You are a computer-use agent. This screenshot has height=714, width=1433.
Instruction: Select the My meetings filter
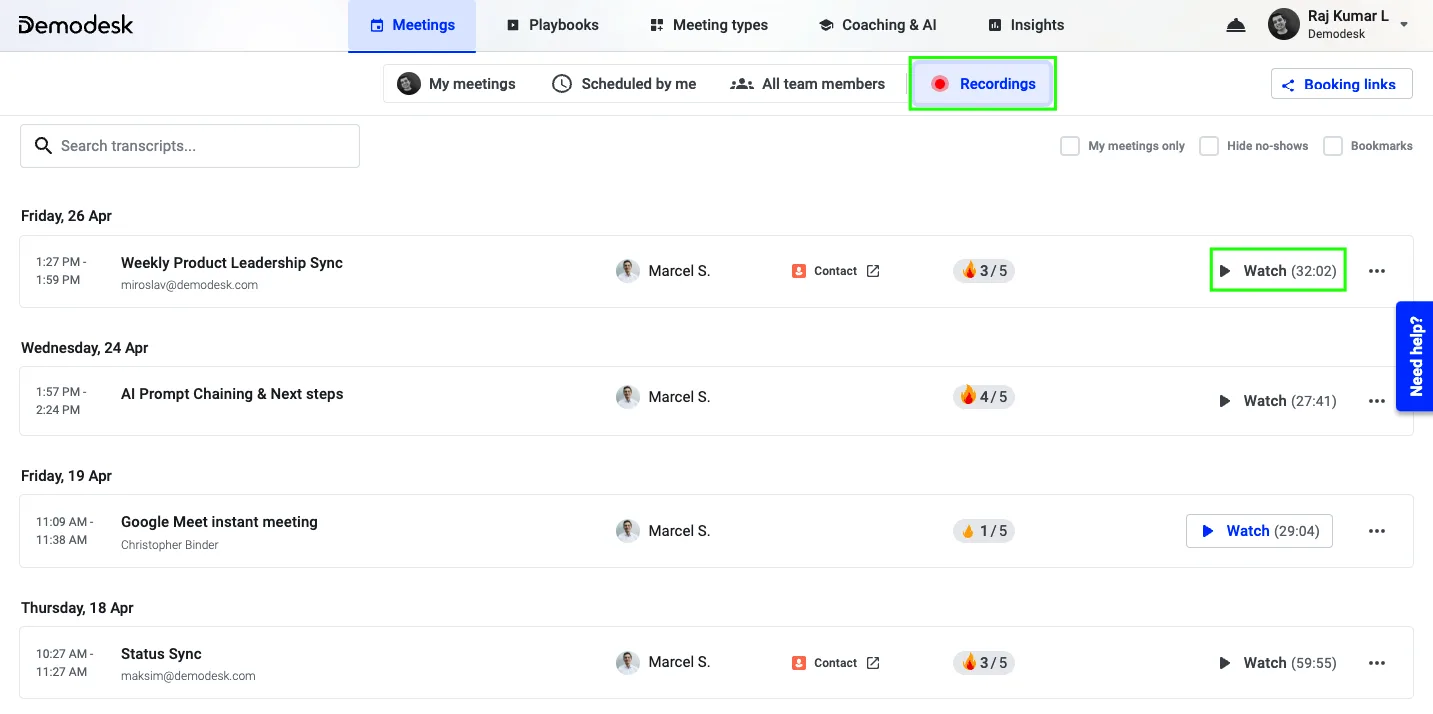tap(457, 84)
